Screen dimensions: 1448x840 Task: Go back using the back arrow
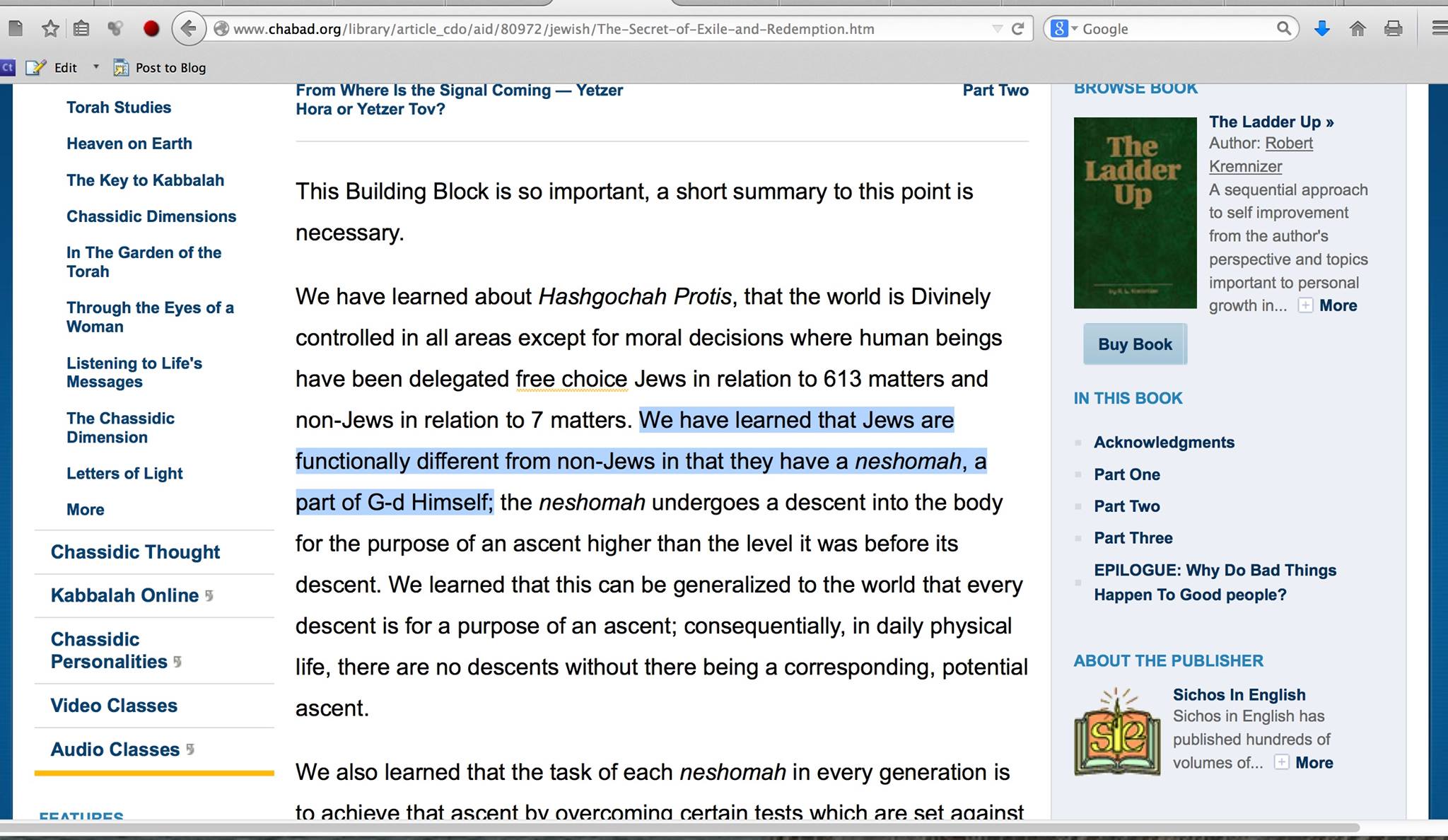tap(188, 29)
